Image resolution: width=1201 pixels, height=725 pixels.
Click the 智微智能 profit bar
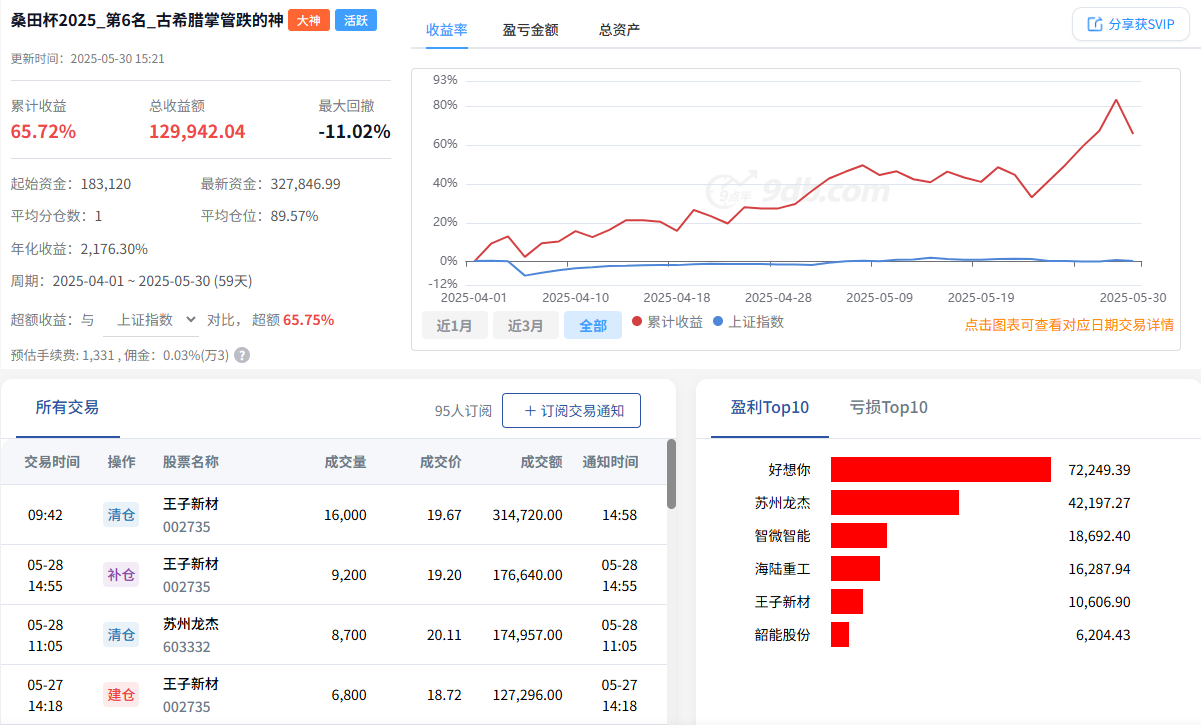pyautogui.click(x=859, y=535)
